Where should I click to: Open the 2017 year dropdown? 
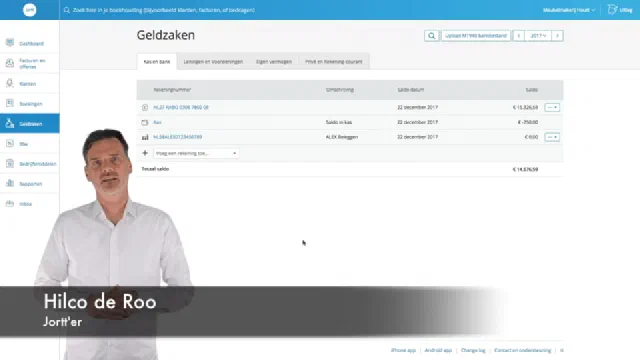538,36
